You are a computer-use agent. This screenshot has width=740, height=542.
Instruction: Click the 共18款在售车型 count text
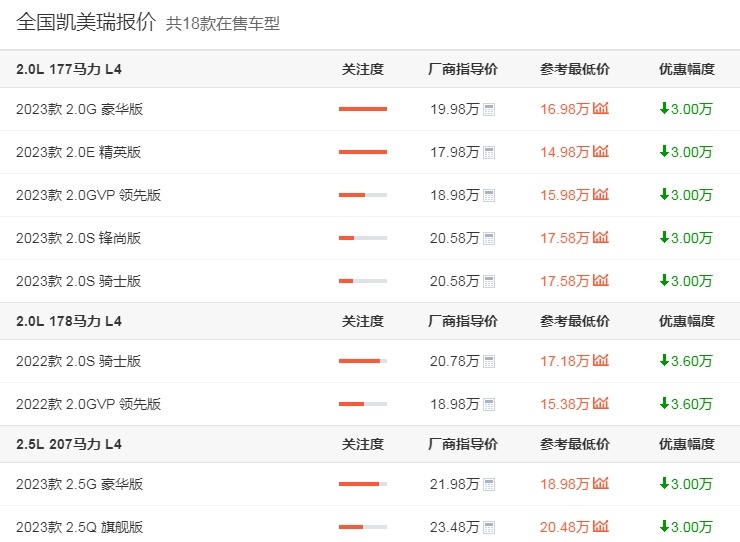pos(223,23)
